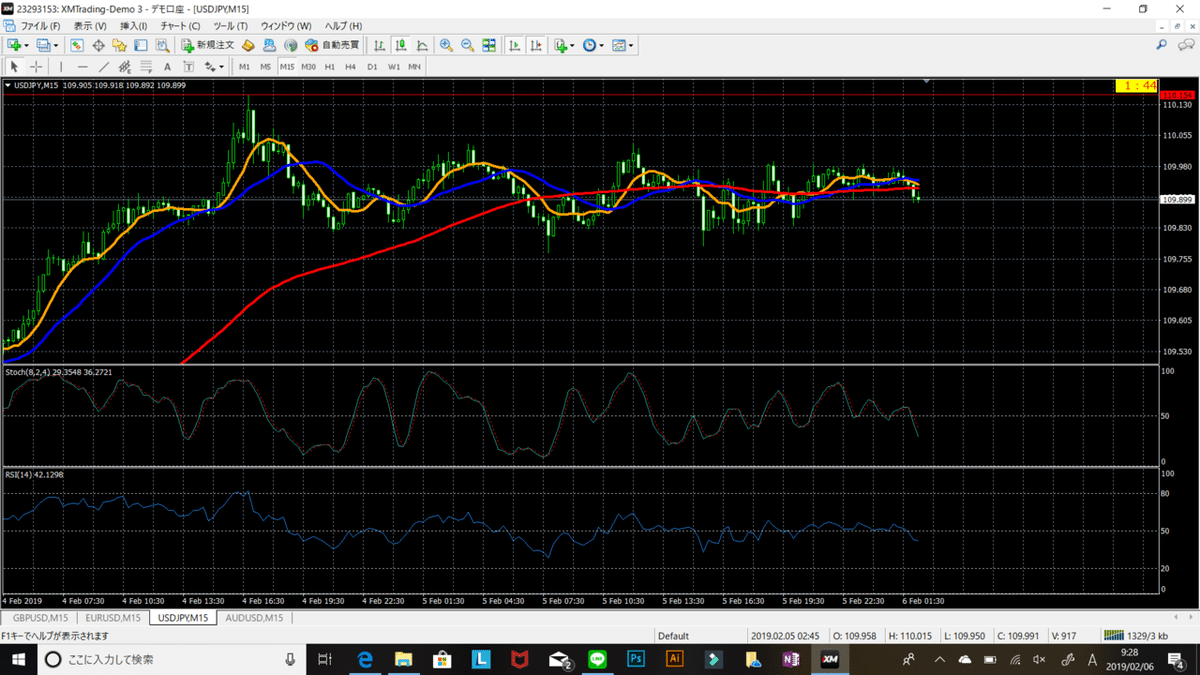Switch chart to MN timeframe
Screen dimensions: 1200x675
coord(414,66)
